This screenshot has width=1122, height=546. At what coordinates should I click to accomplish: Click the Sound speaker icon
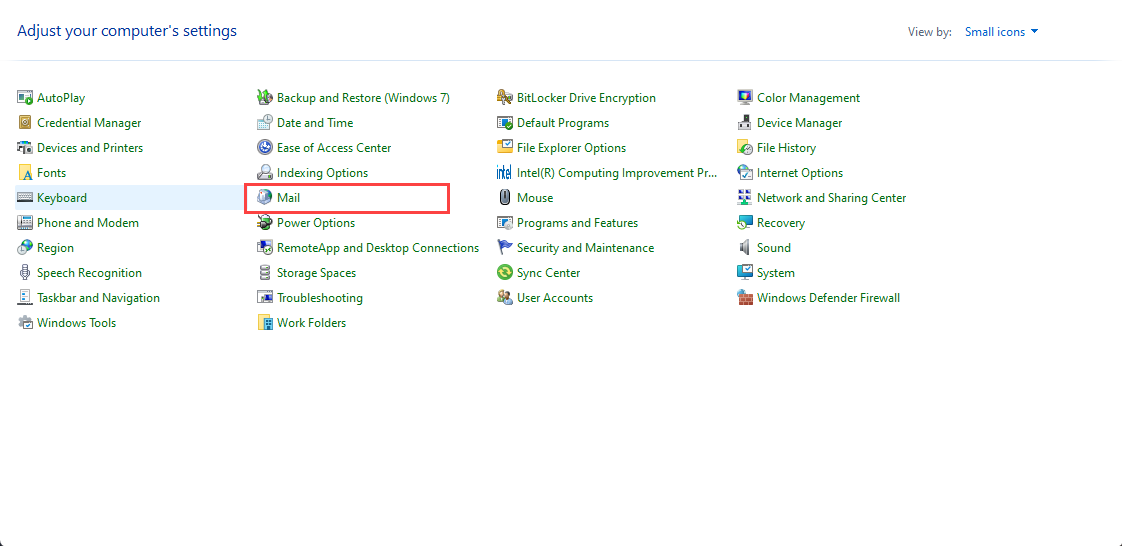point(746,248)
